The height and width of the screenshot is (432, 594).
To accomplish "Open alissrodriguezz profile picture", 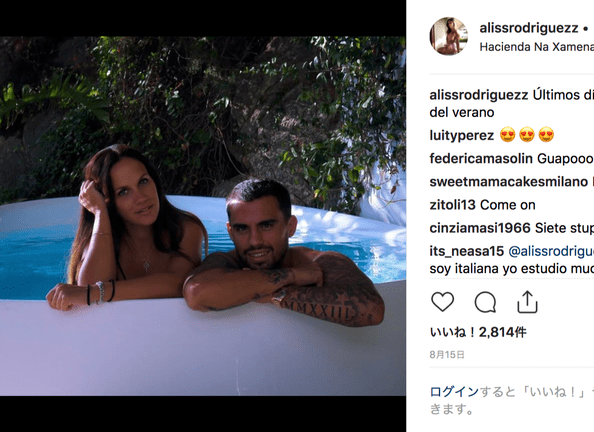I will click(449, 36).
